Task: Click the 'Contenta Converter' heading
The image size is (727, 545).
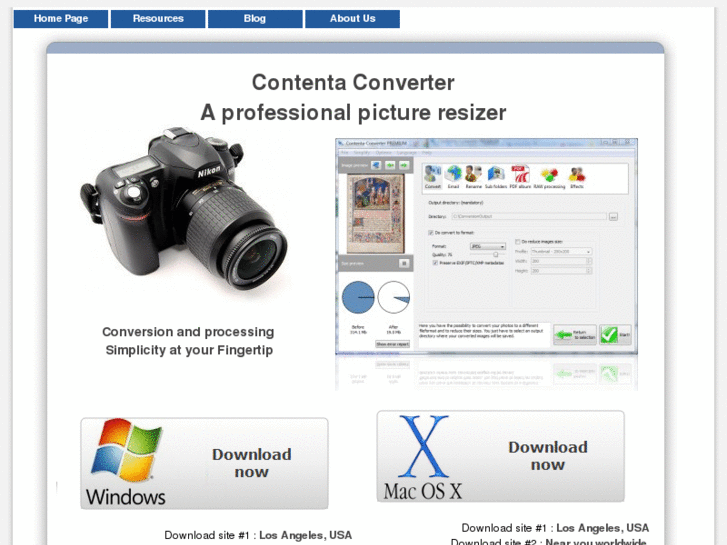Action: coord(353,83)
